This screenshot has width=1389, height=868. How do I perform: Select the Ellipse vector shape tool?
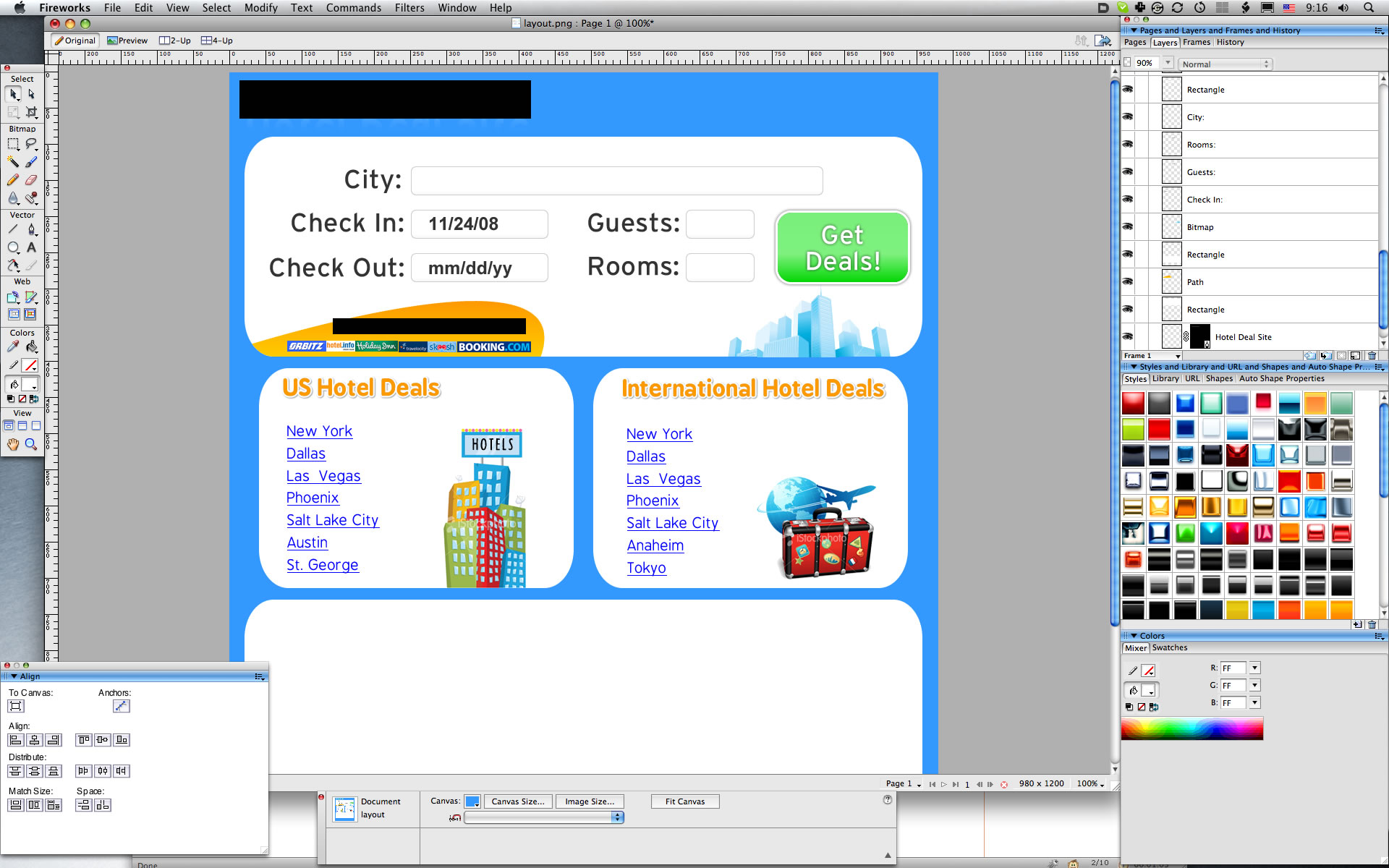tap(13, 248)
